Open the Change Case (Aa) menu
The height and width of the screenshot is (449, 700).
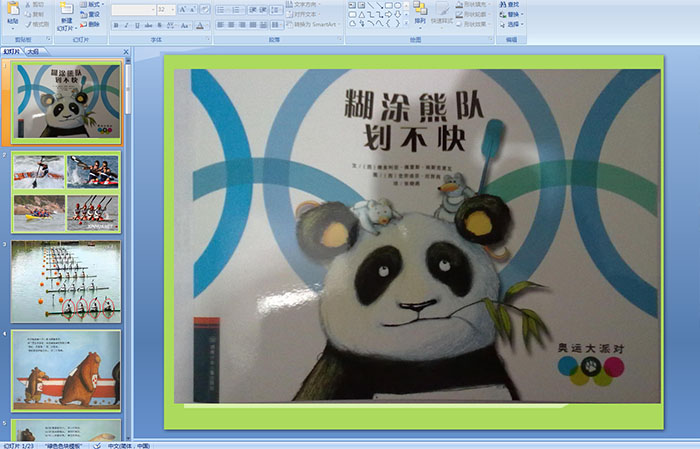185,25
